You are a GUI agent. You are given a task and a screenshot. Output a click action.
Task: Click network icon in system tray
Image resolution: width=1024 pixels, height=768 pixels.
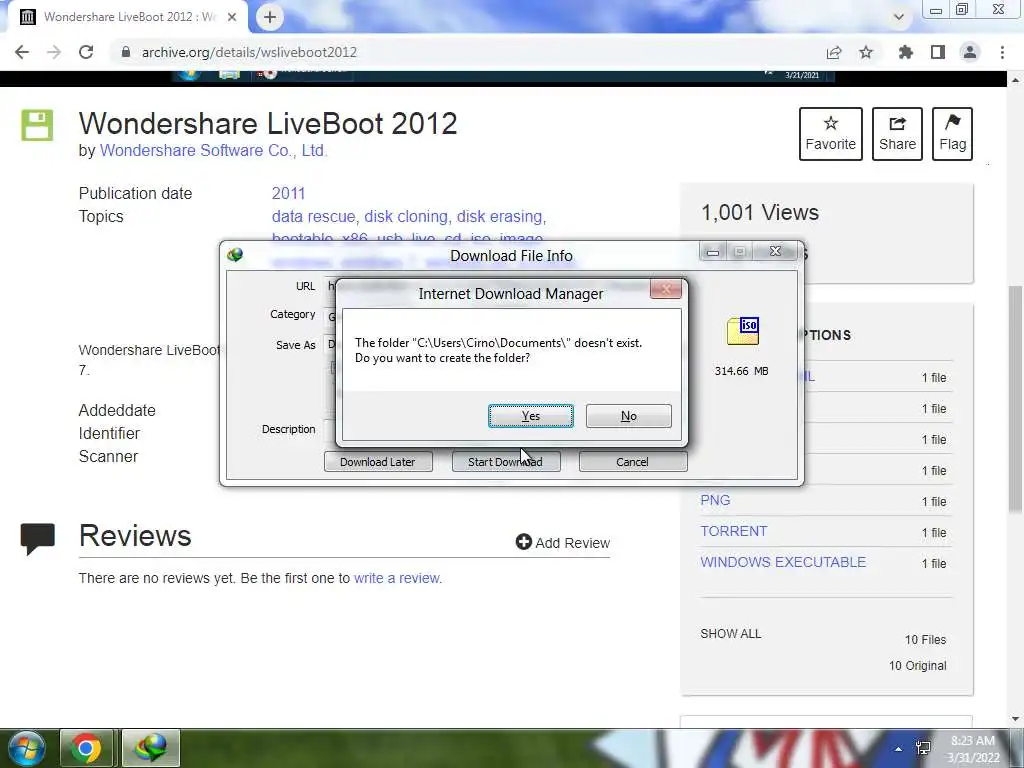click(x=923, y=749)
